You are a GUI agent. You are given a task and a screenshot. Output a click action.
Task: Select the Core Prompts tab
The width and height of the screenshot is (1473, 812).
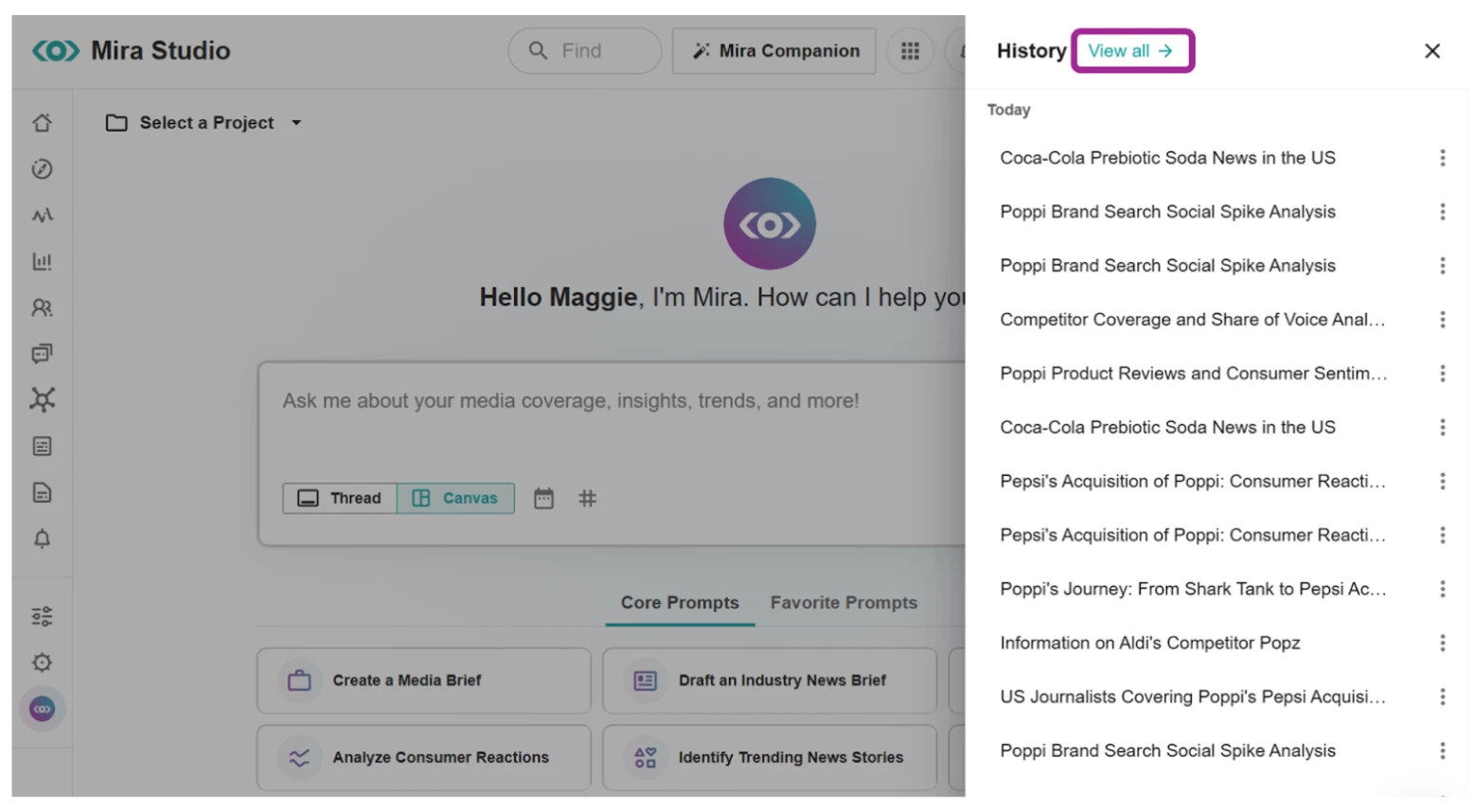coord(680,603)
